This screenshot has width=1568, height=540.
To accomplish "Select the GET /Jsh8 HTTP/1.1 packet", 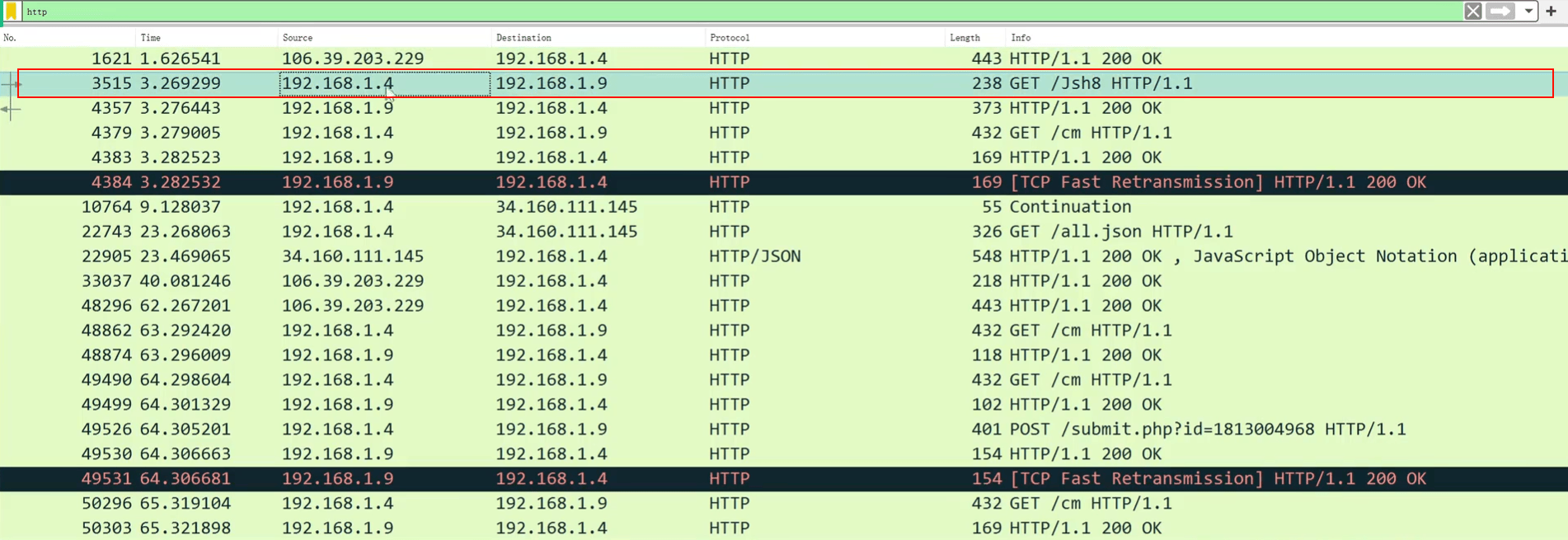I will [x=784, y=83].
